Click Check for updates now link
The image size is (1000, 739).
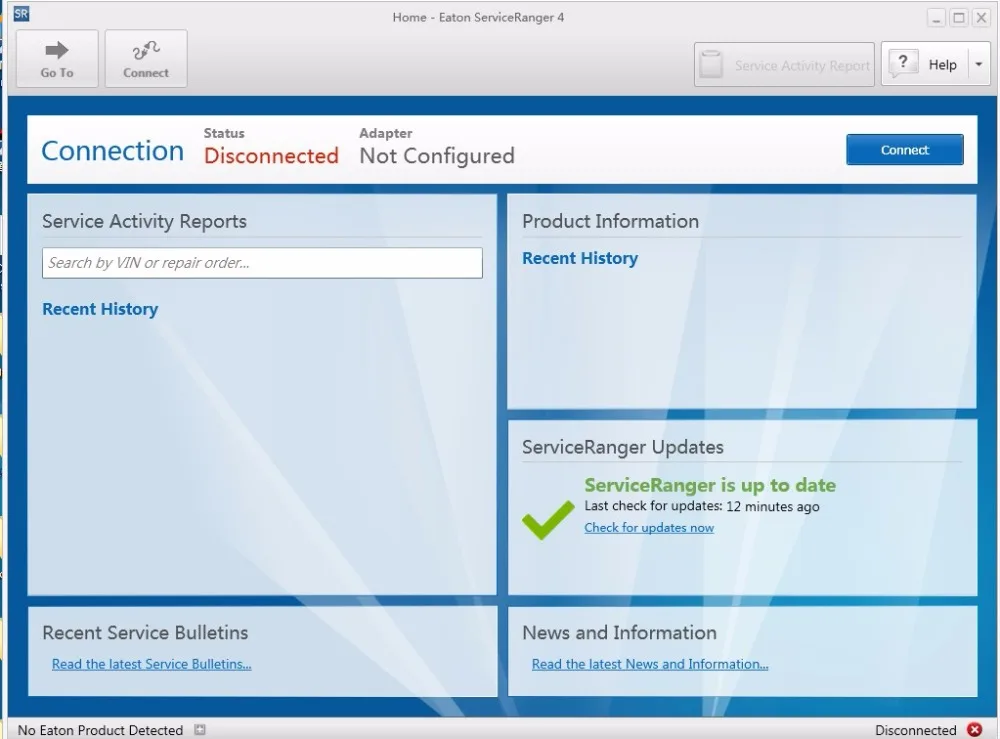(649, 528)
